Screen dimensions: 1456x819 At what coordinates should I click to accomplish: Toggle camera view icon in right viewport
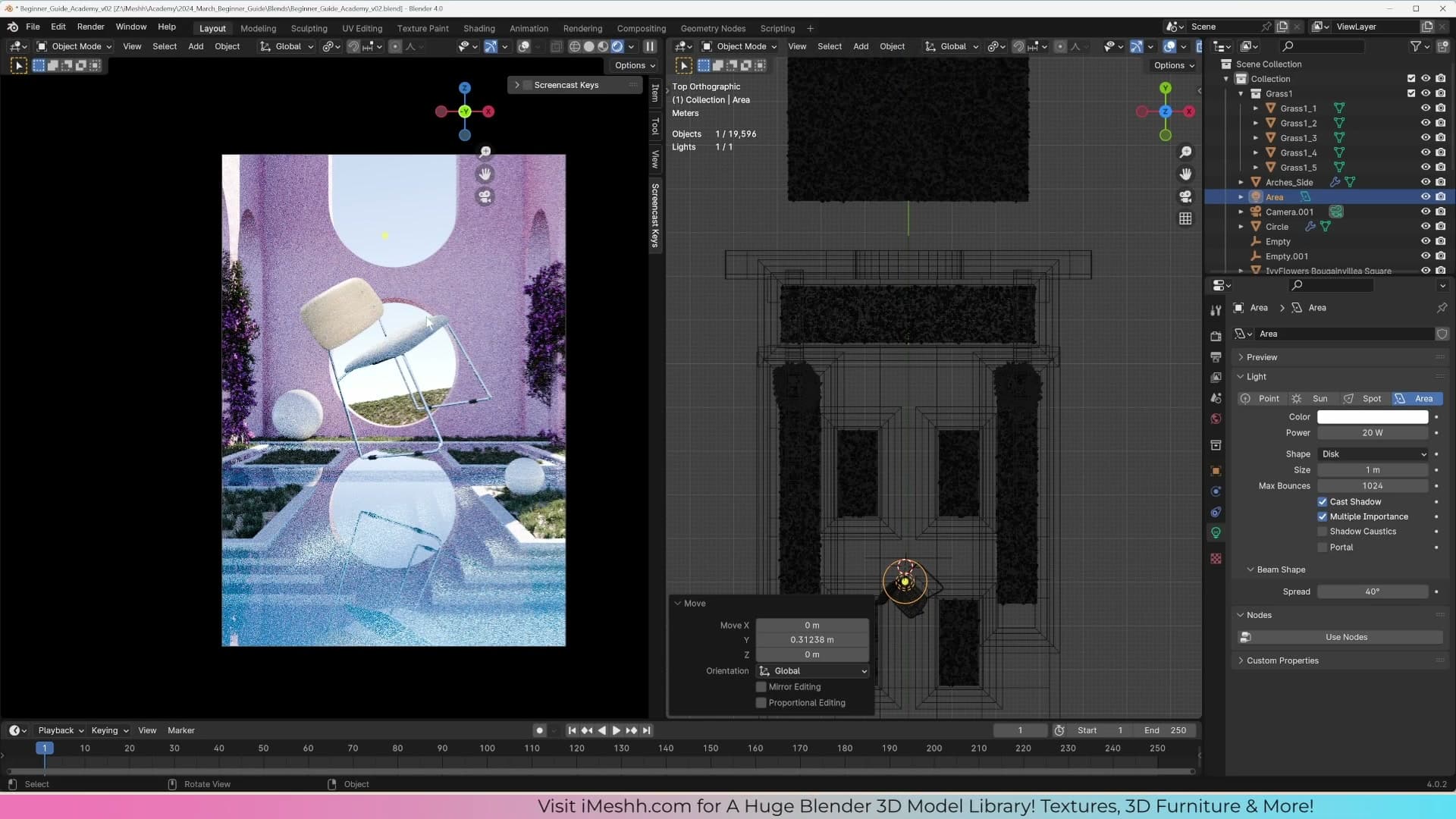pos(1185,196)
